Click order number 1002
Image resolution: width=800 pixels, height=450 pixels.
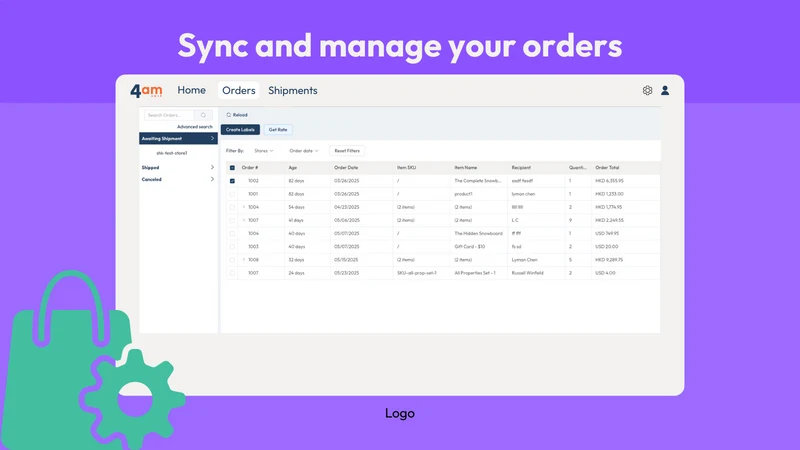click(x=254, y=181)
